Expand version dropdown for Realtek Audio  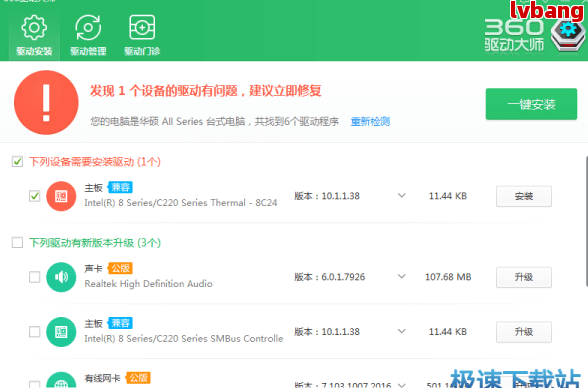click(x=402, y=277)
